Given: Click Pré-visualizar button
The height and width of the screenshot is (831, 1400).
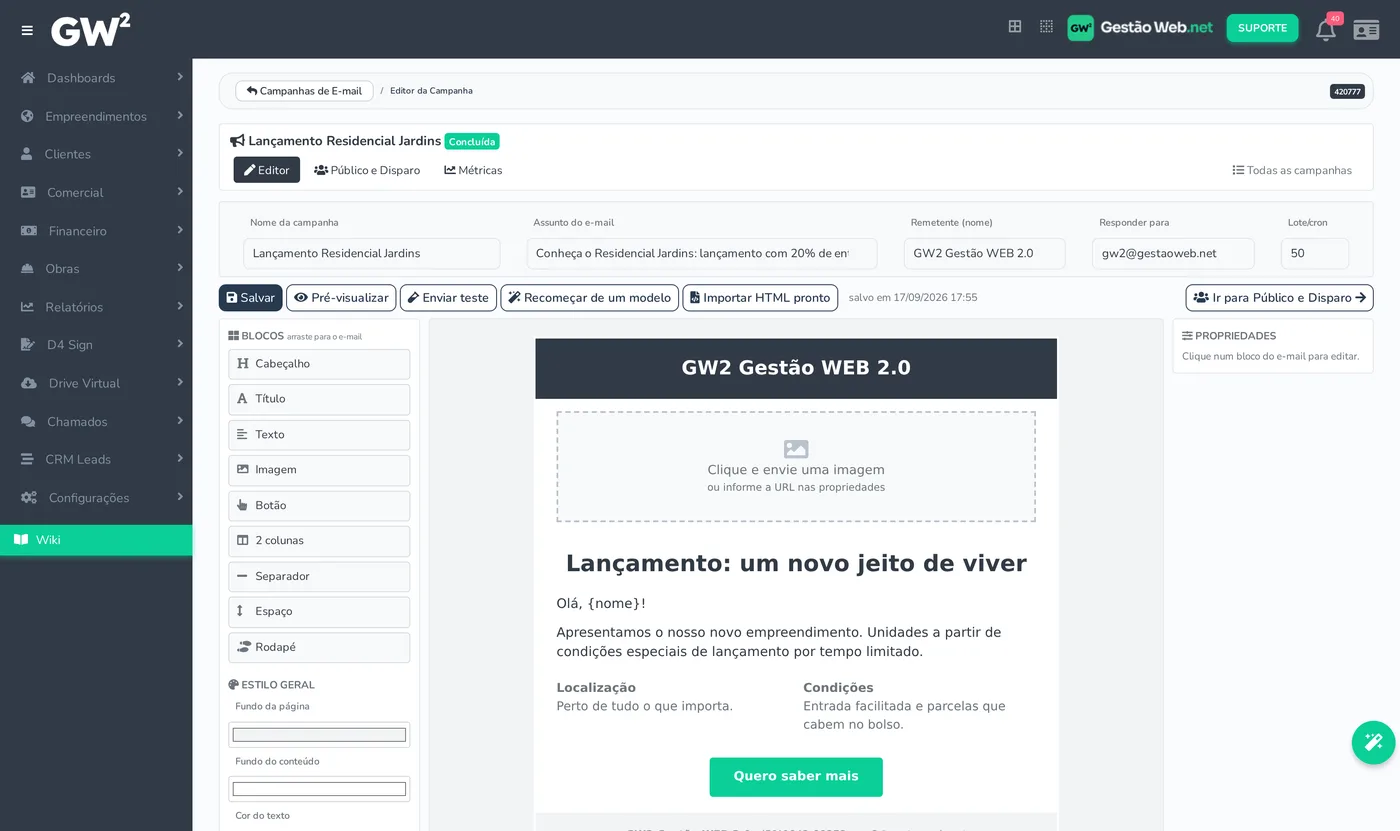Looking at the screenshot, I should tap(341, 298).
